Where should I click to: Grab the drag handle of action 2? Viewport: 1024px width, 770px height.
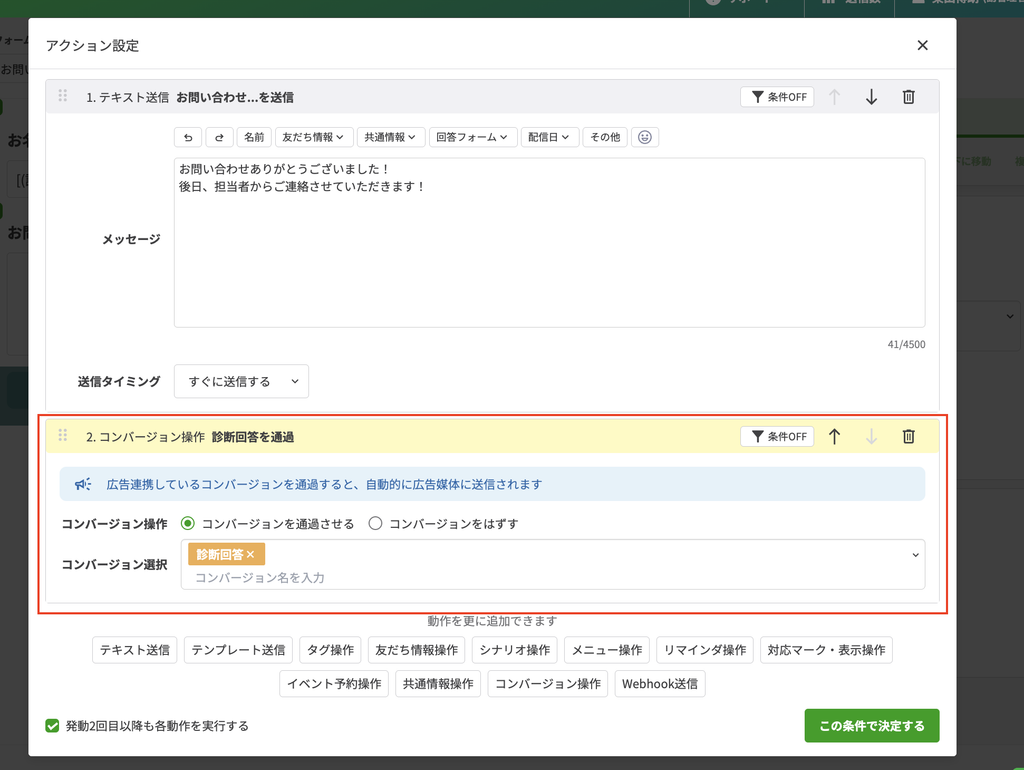point(63,435)
